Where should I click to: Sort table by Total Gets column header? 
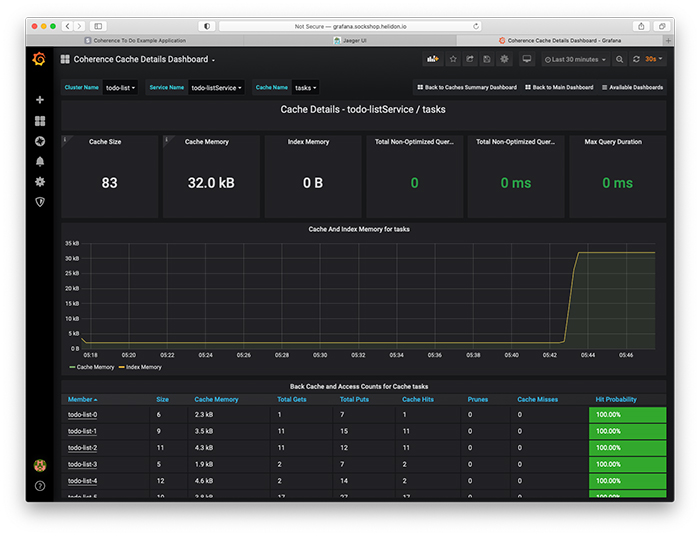pyautogui.click(x=292, y=399)
